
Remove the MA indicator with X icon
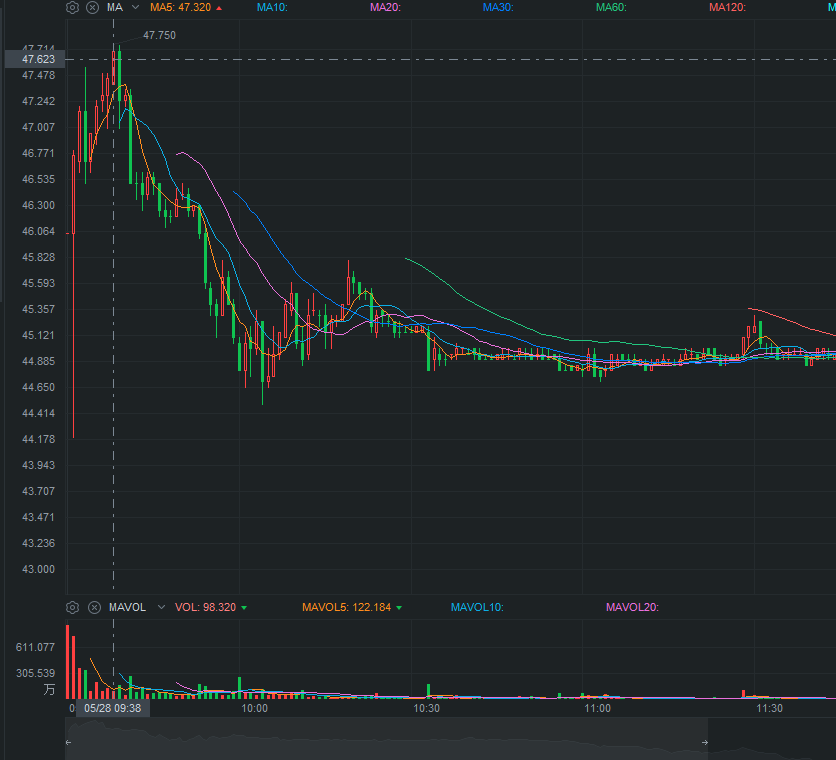tap(93, 7)
